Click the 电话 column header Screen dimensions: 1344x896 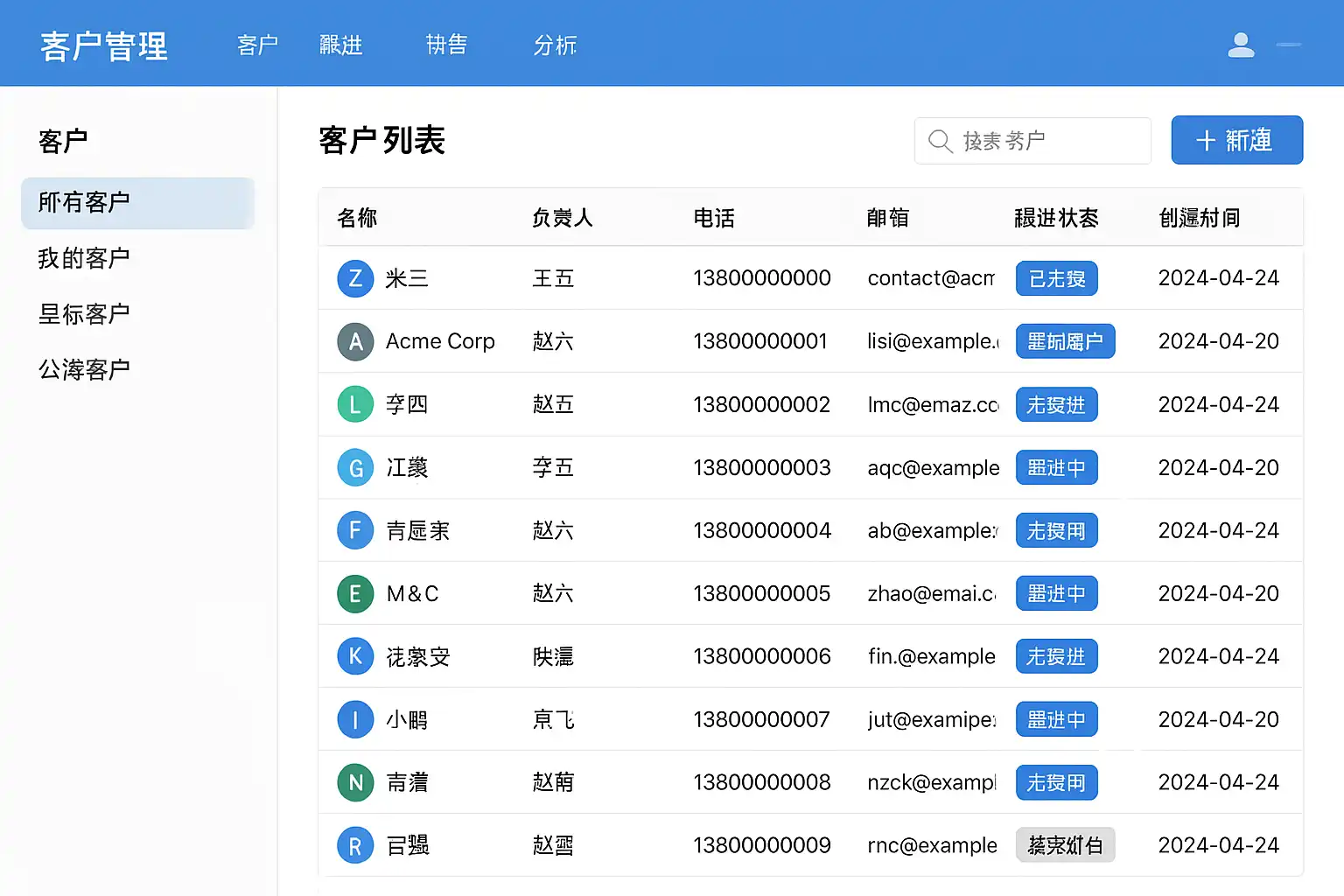(713, 218)
